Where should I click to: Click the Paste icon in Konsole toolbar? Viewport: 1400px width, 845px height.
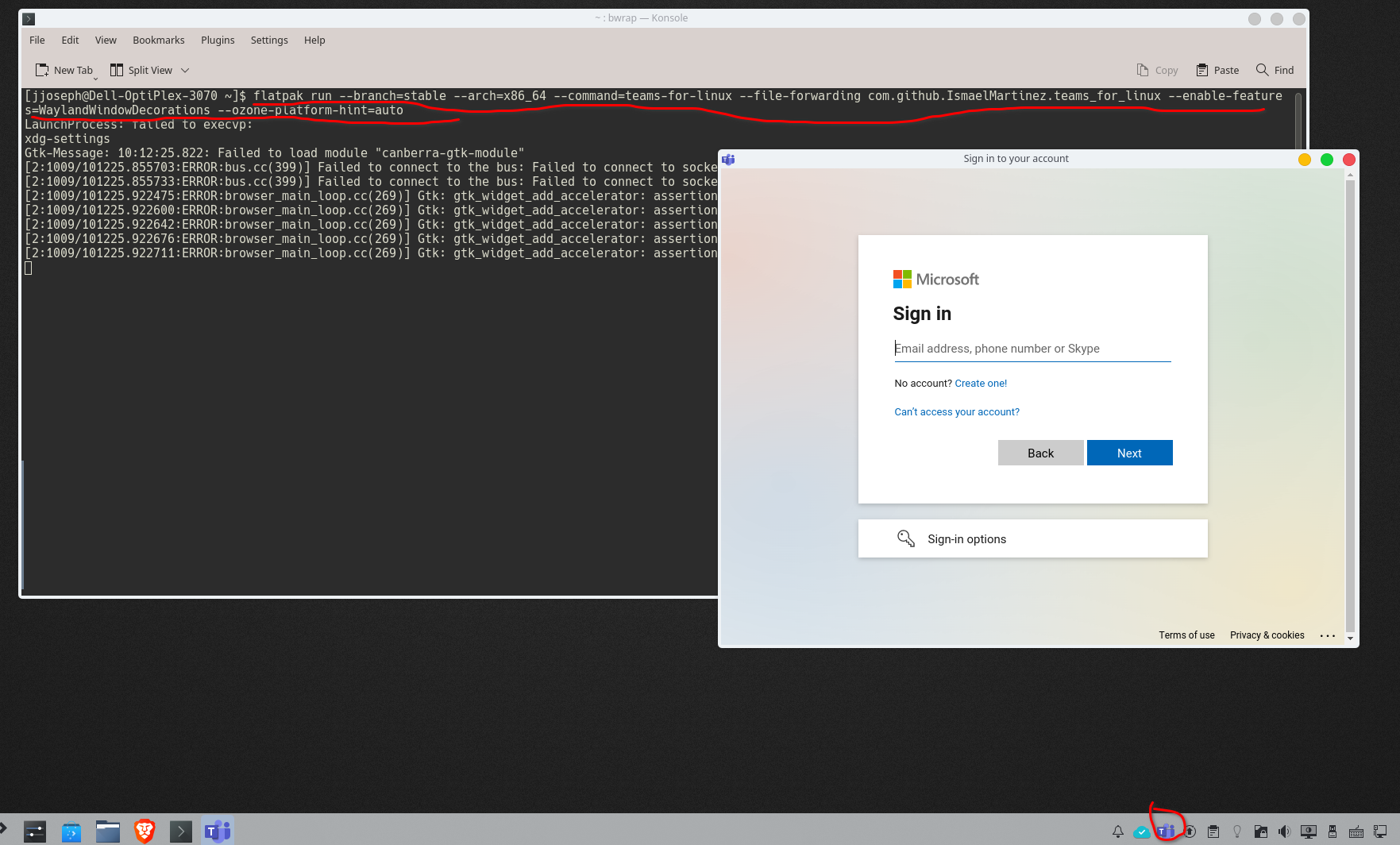click(x=1201, y=70)
